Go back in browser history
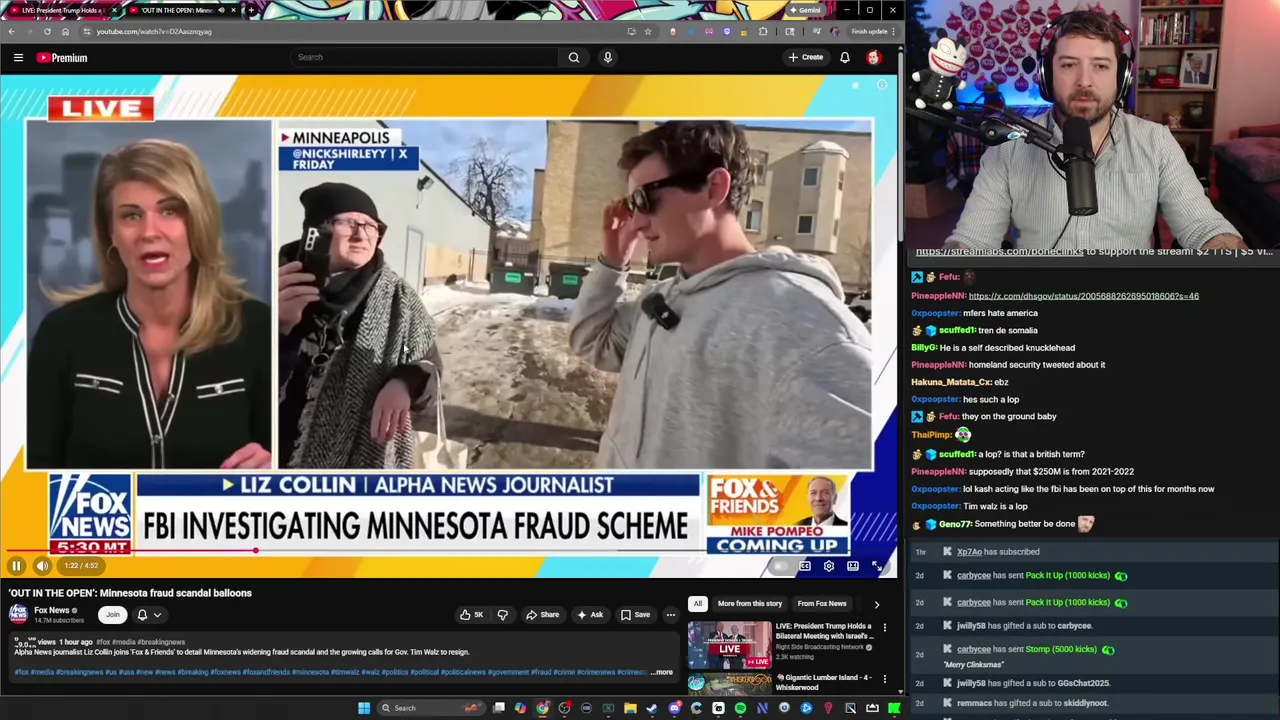Viewport: 1280px width, 720px height. tap(12, 31)
